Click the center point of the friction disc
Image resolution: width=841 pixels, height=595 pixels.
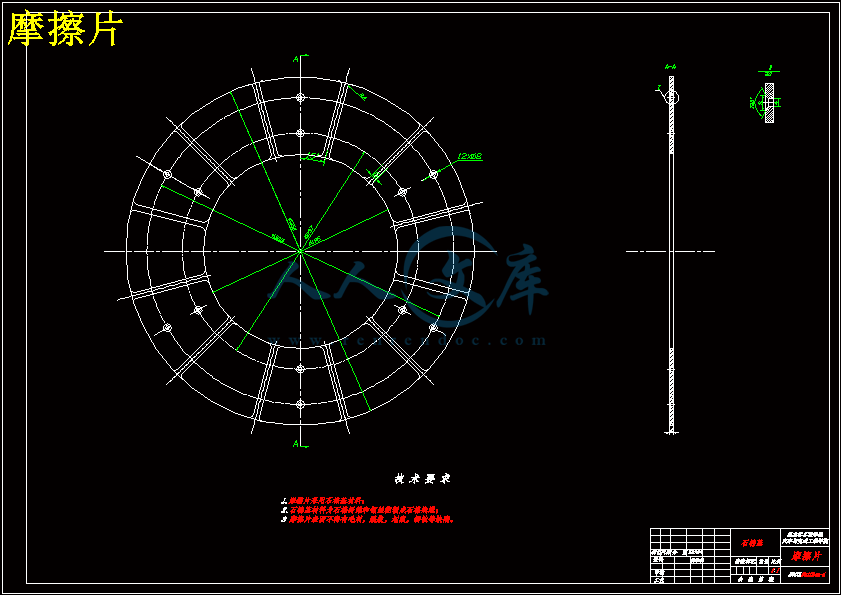pos(299,251)
